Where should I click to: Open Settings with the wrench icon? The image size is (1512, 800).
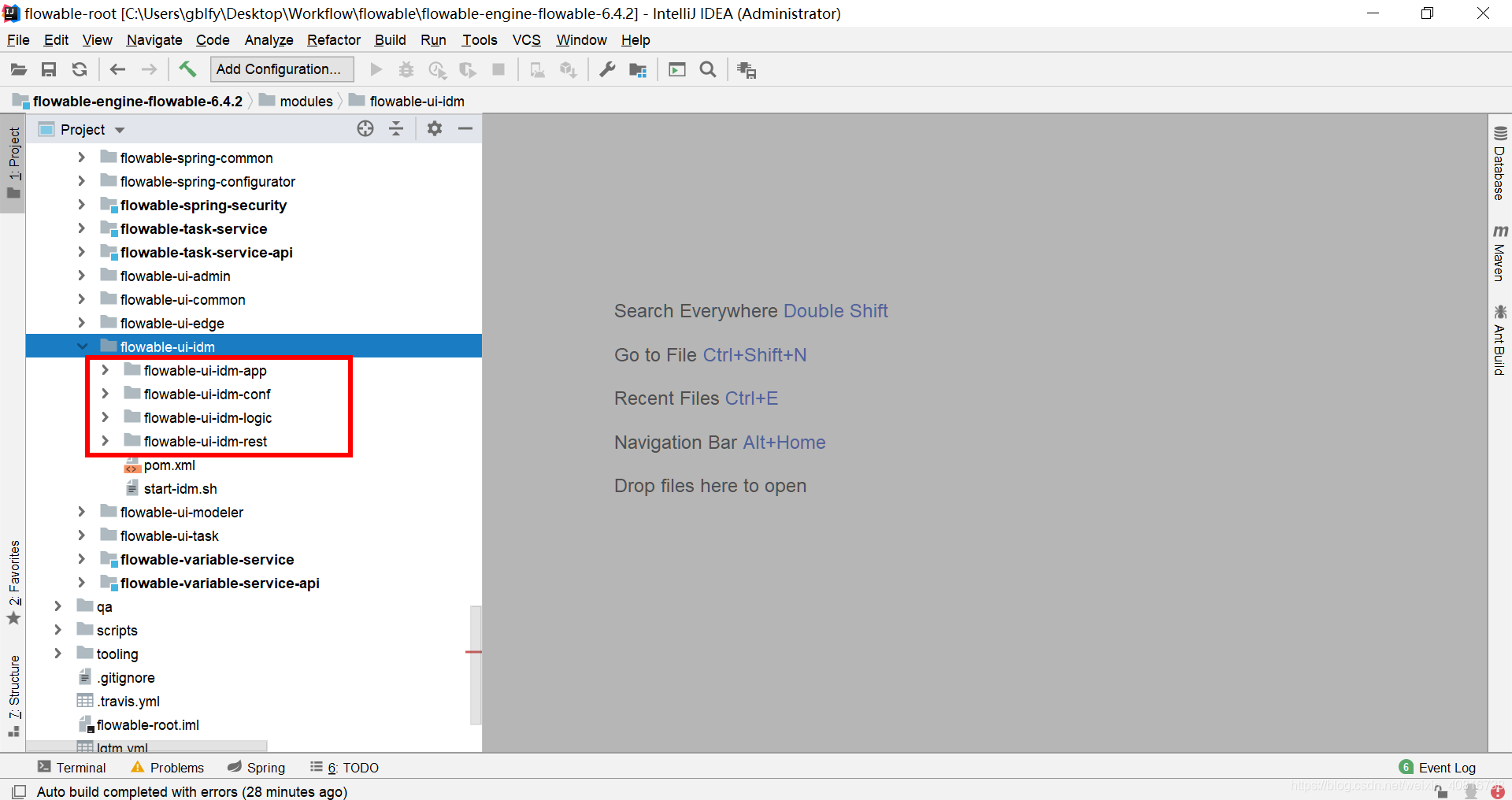pyautogui.click(x=607, y=70)
